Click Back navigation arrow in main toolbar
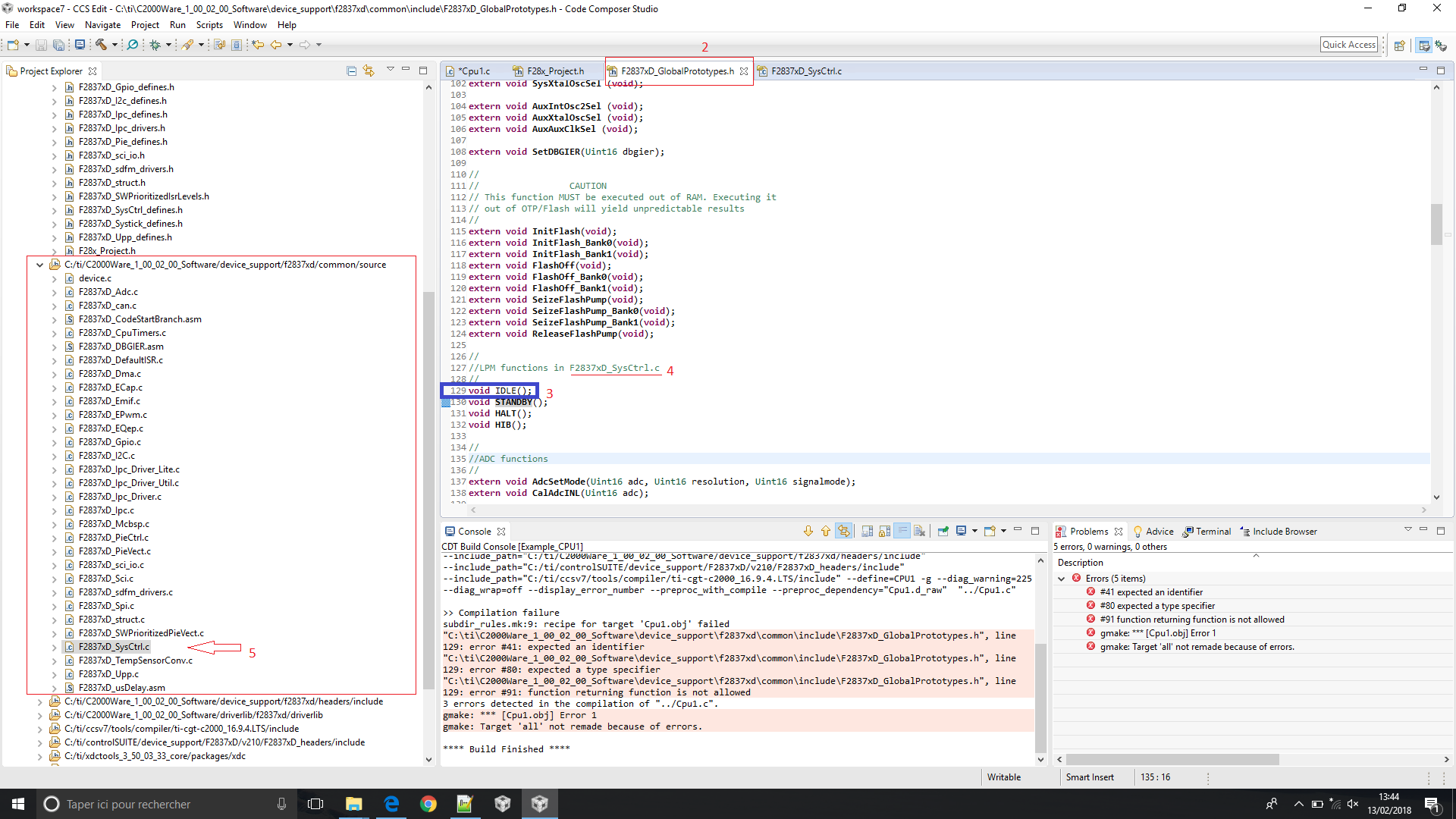The image size is (1456, 819). [276, 45]
